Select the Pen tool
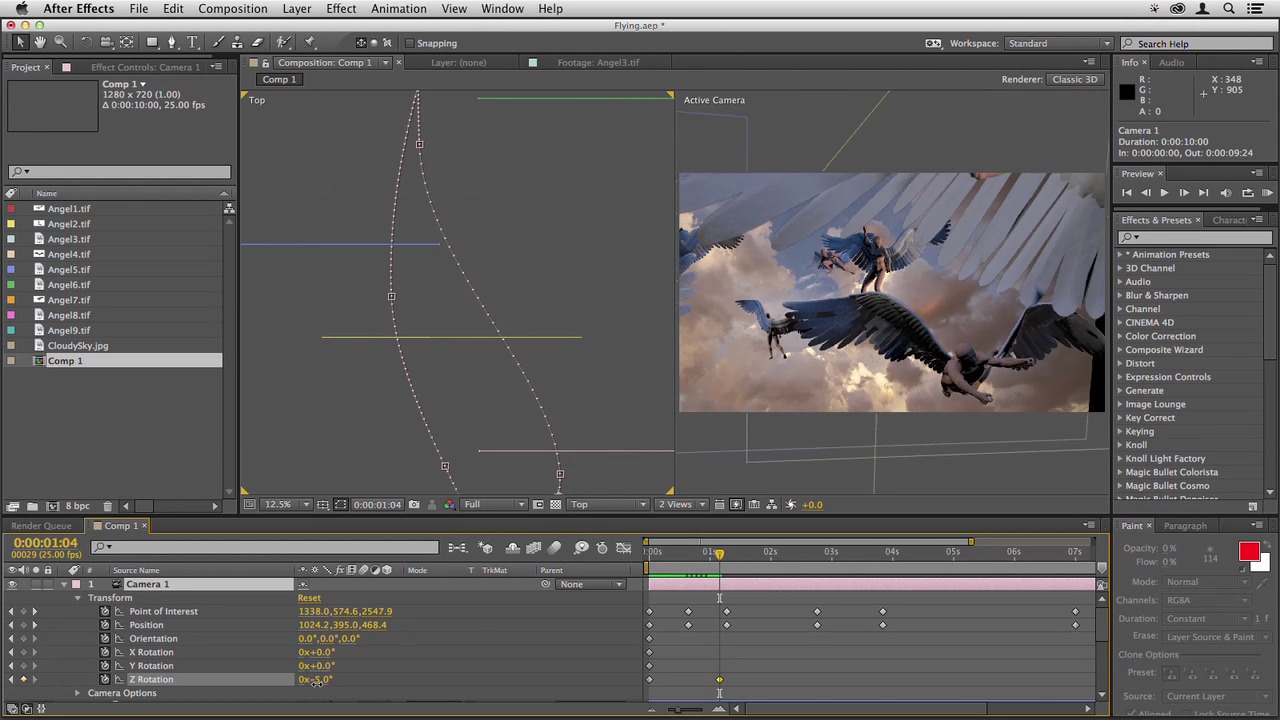The height and width of the screenshot is (720, 1280). [171, 42]
